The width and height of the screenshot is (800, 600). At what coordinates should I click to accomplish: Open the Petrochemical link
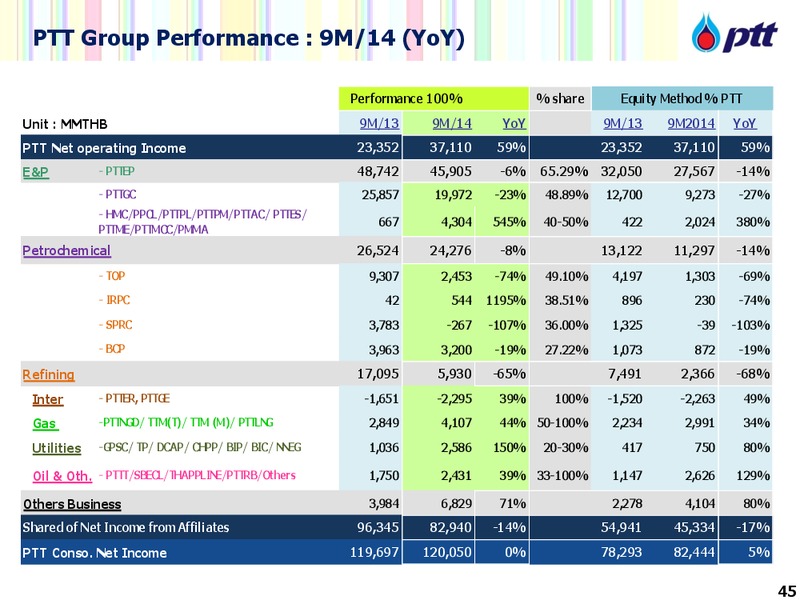tap(66, 251)
